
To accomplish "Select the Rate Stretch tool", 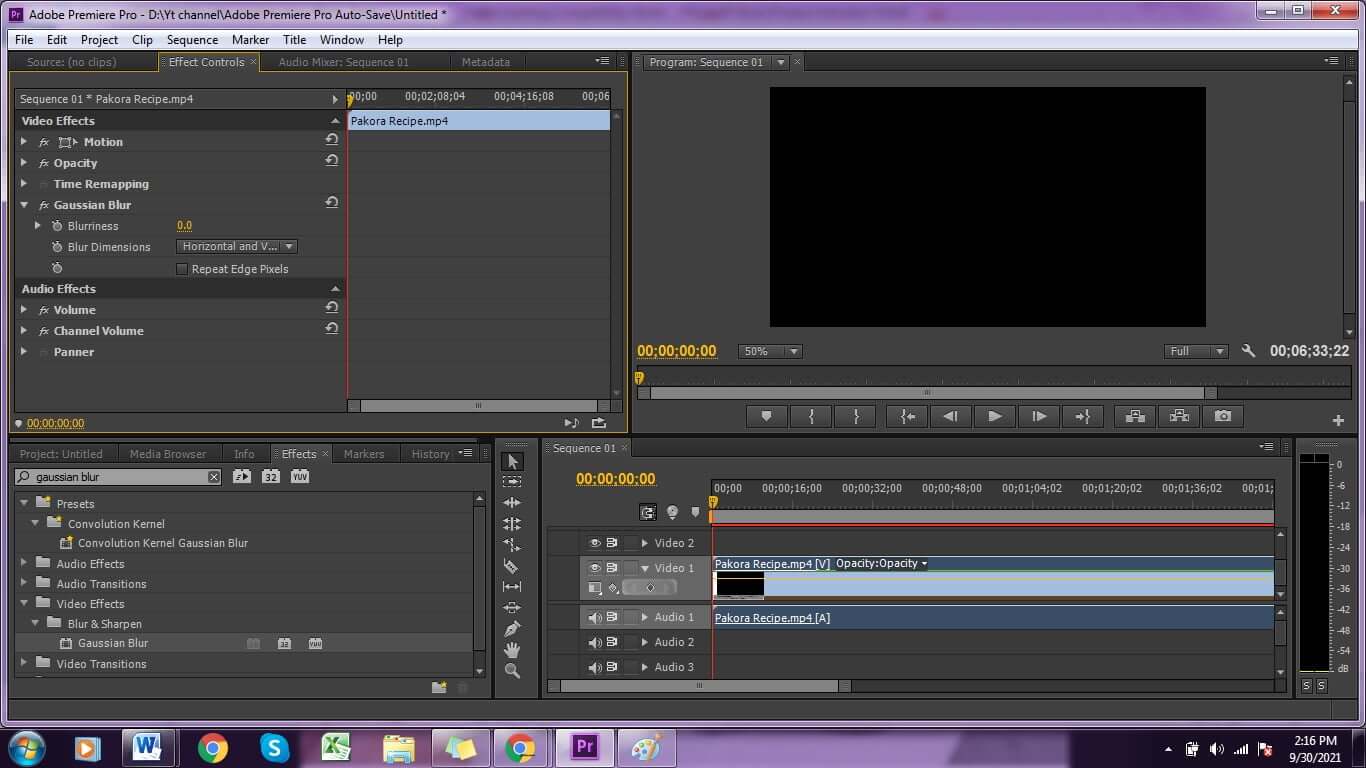I will [x=512, y=545].
